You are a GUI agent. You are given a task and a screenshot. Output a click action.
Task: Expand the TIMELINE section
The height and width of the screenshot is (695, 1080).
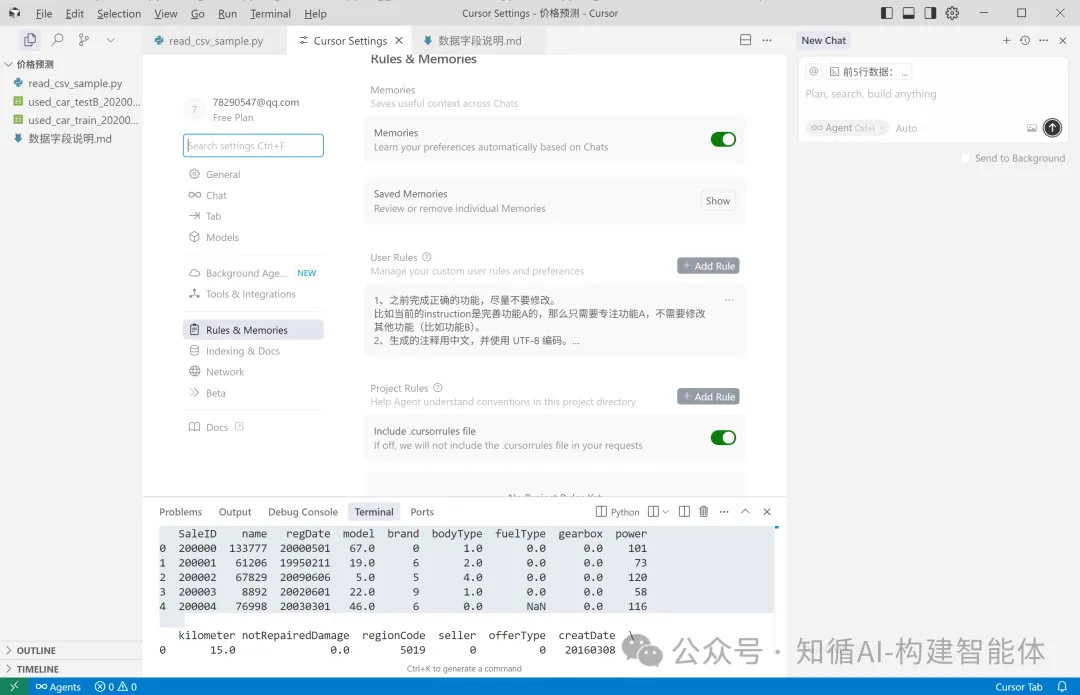point(37,669)
